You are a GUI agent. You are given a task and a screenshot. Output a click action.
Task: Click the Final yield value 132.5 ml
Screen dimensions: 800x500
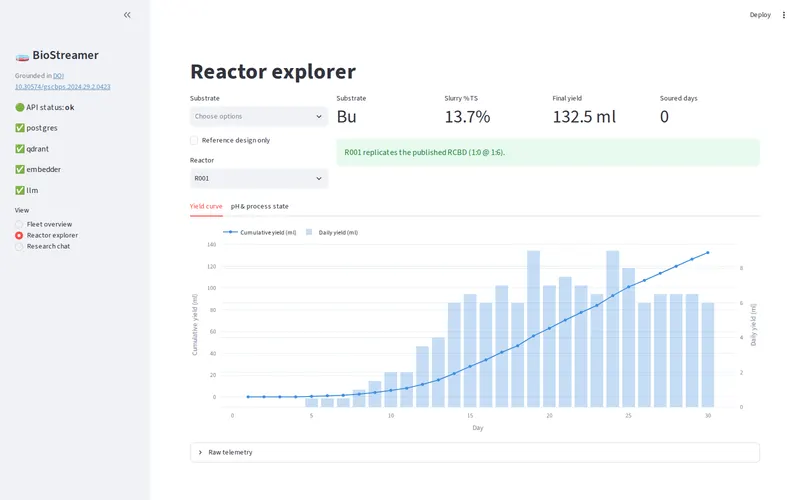pyautogui.click(x=584, y=117)
